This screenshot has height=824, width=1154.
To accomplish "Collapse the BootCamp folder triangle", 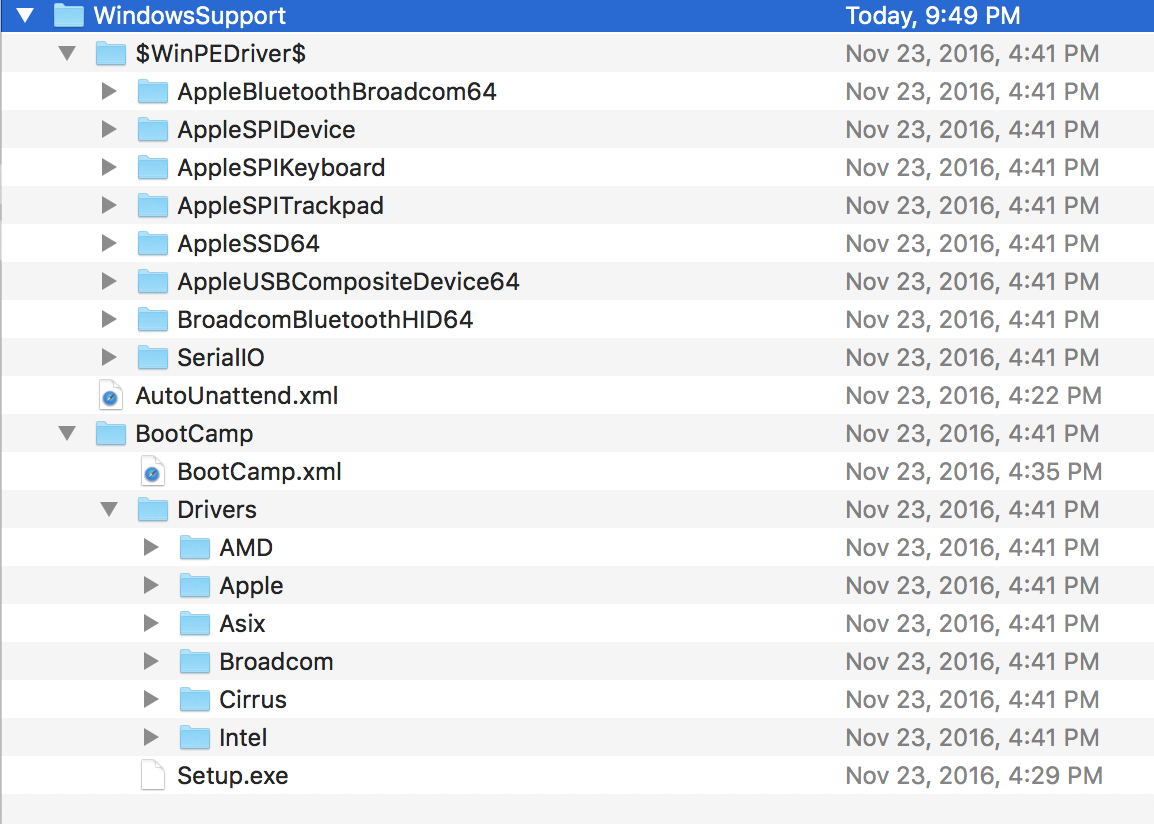I will pyautogui.click(x=67, y=433).
